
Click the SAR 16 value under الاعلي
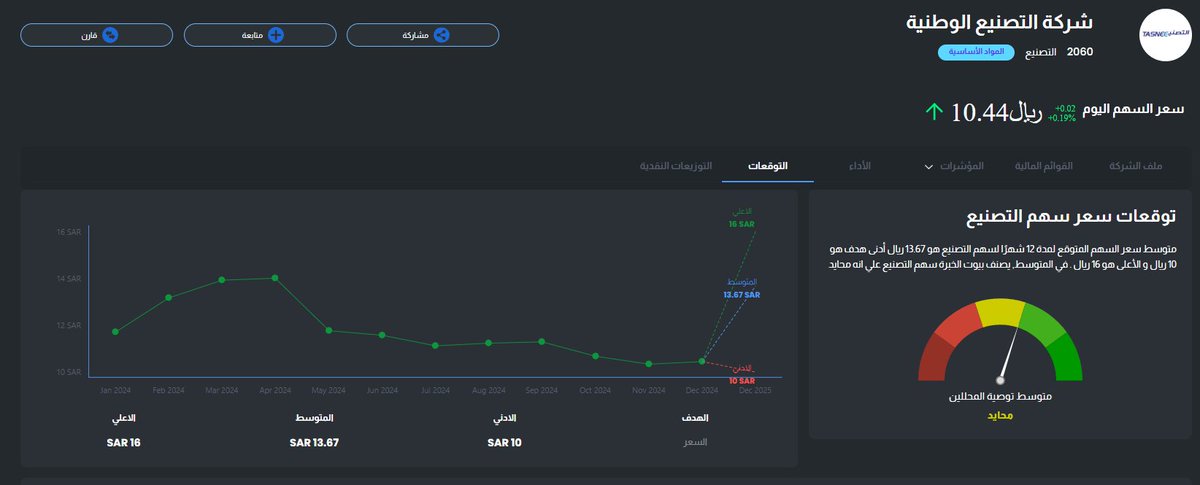tap(124, 442)
